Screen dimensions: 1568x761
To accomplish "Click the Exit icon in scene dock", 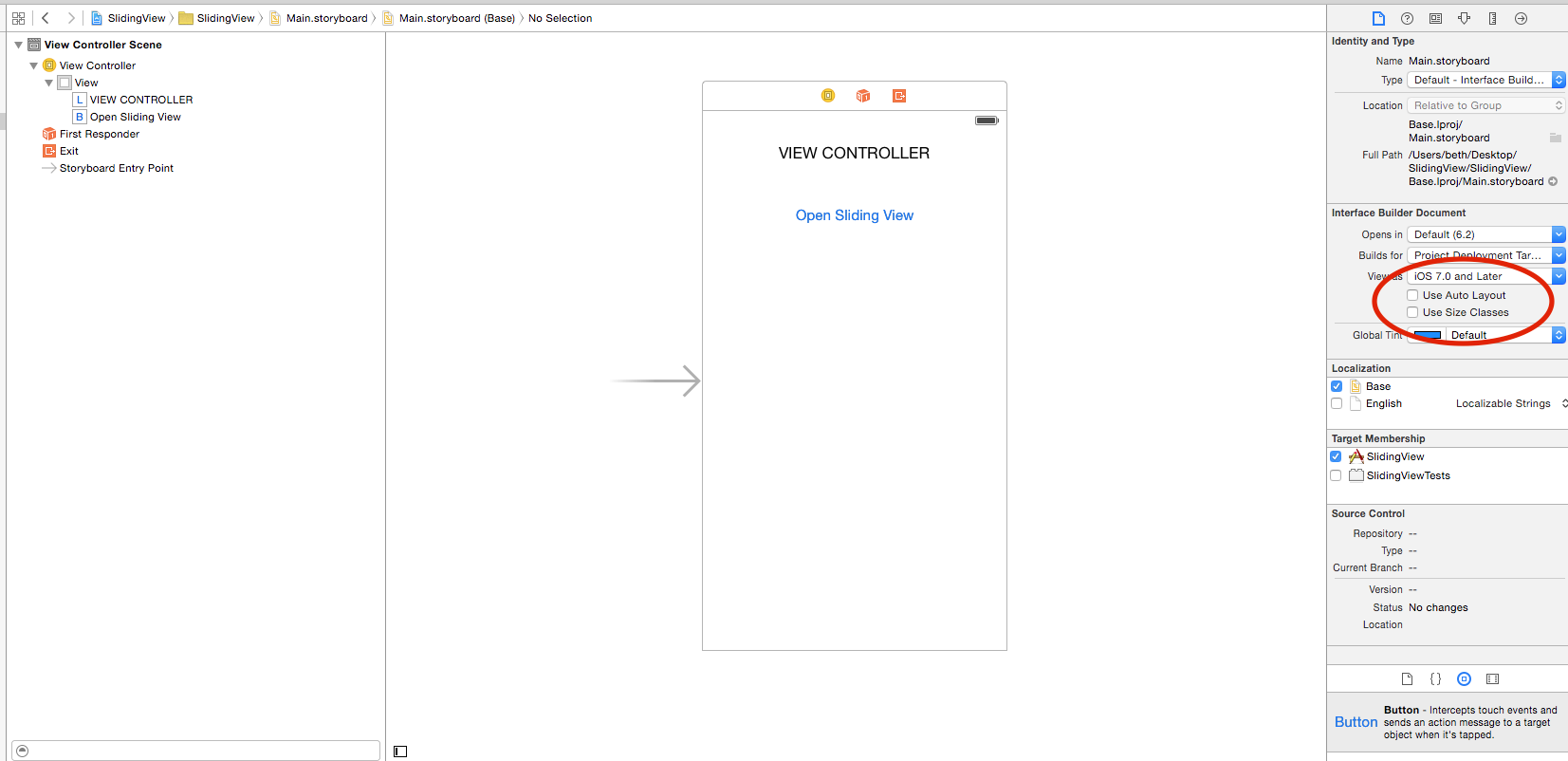I will coord(898,96).
